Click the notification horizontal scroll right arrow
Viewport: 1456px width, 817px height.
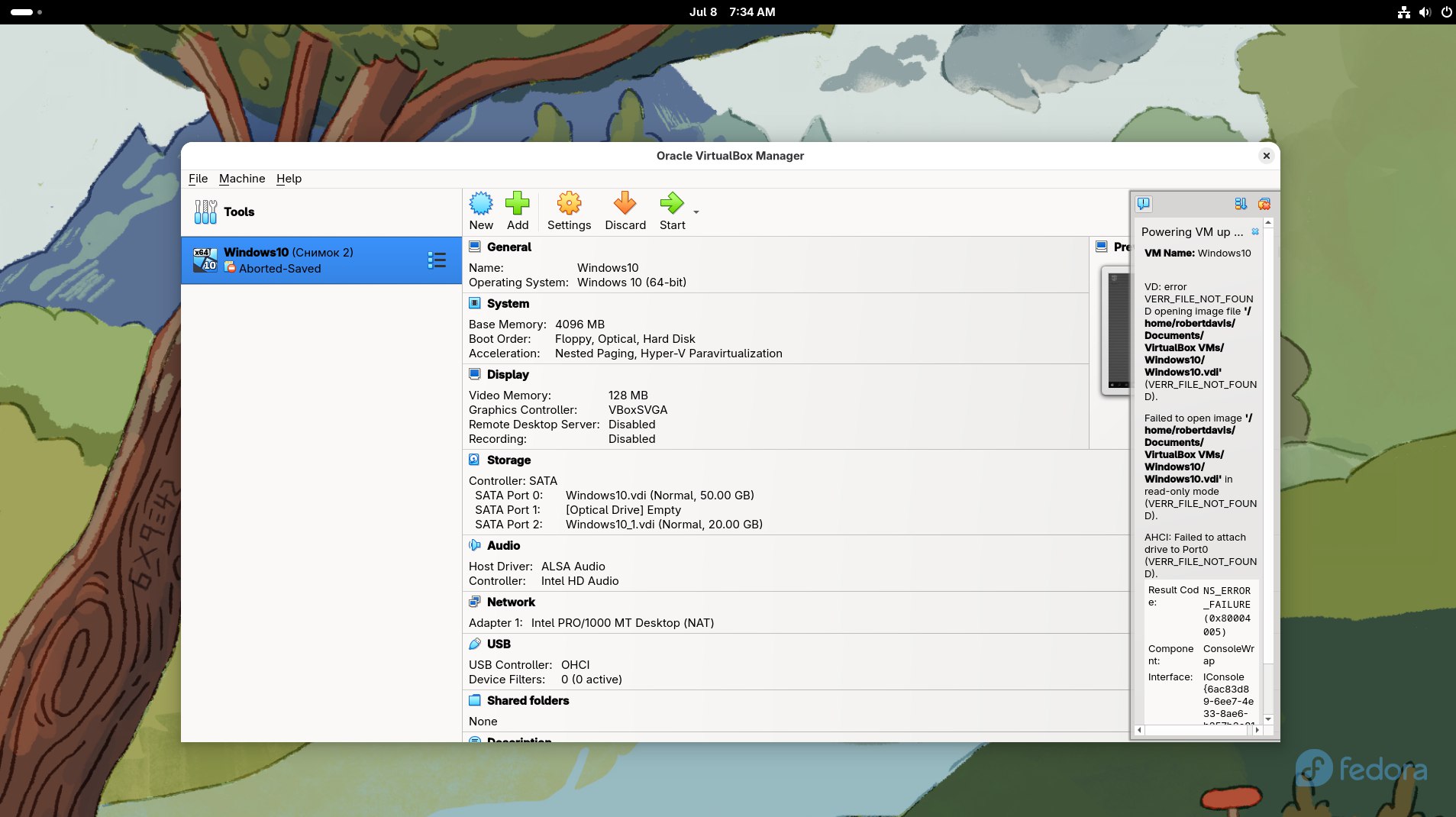click(x=1257, y=730)
